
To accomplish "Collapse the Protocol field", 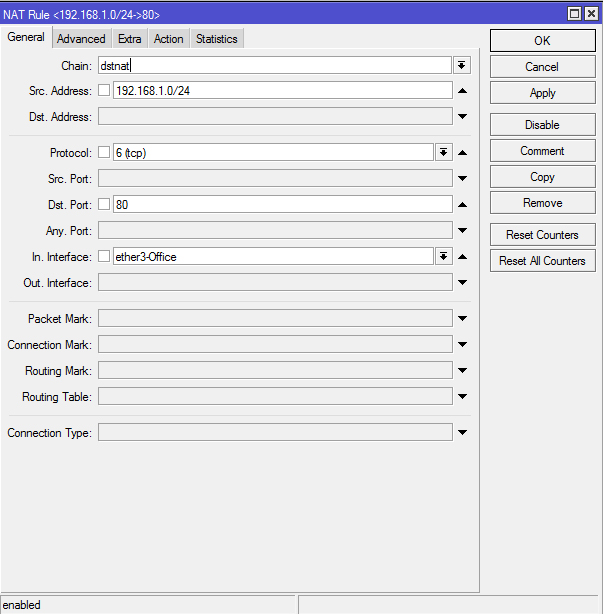I will click(x=462, y=152).
